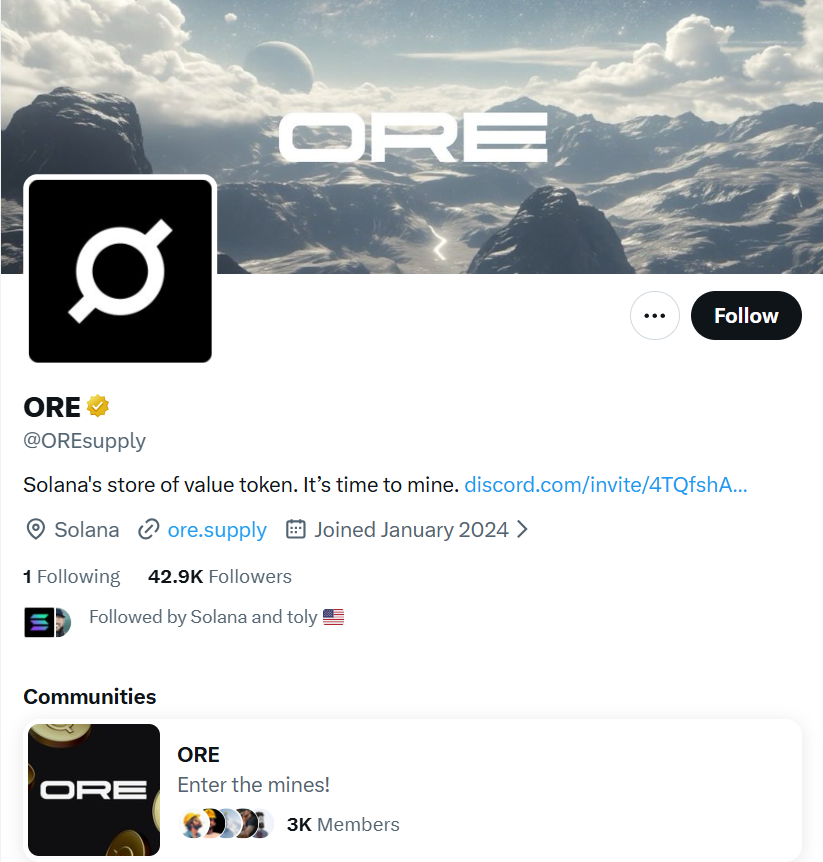Click the chain link icon before ore.supply
This screenshot has height=862, width=823.
pos(148,530)
